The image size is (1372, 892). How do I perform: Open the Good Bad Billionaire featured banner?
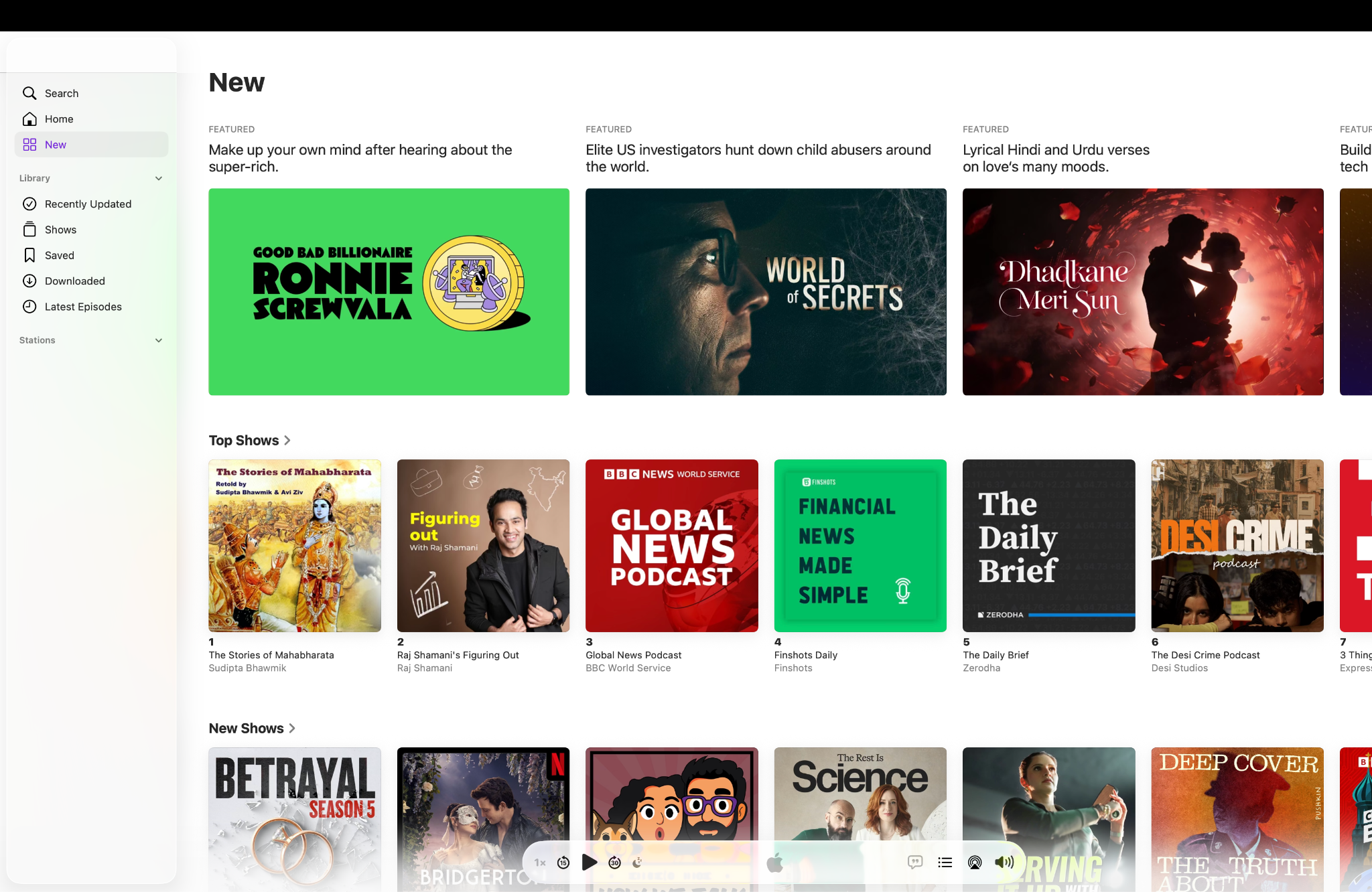click(389, 292)
